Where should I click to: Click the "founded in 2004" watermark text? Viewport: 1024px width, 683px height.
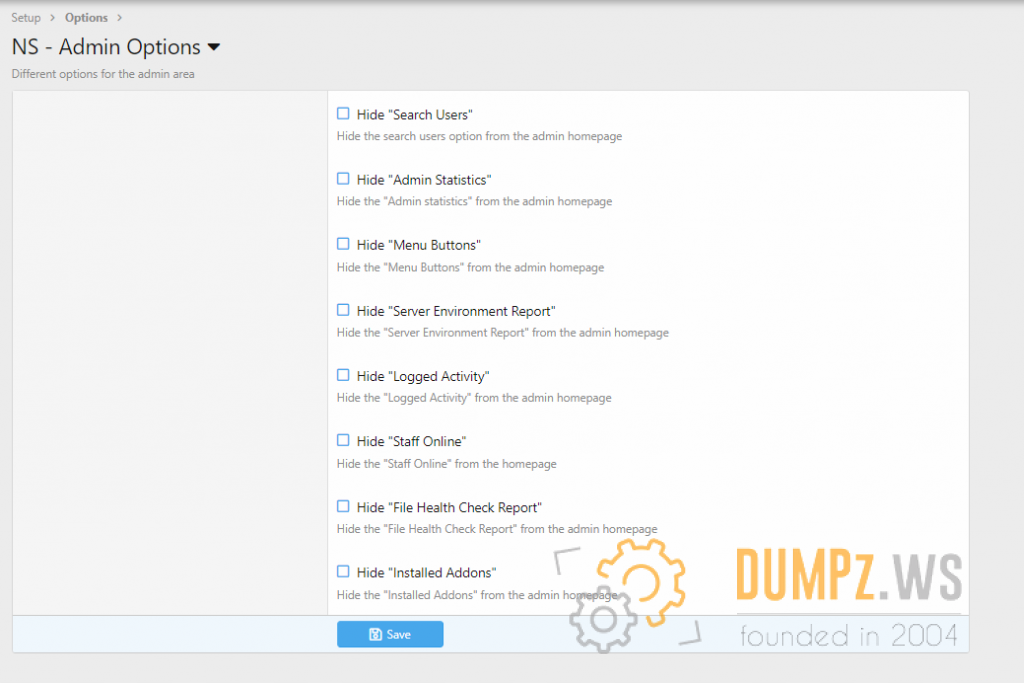(x=848, y=635)
